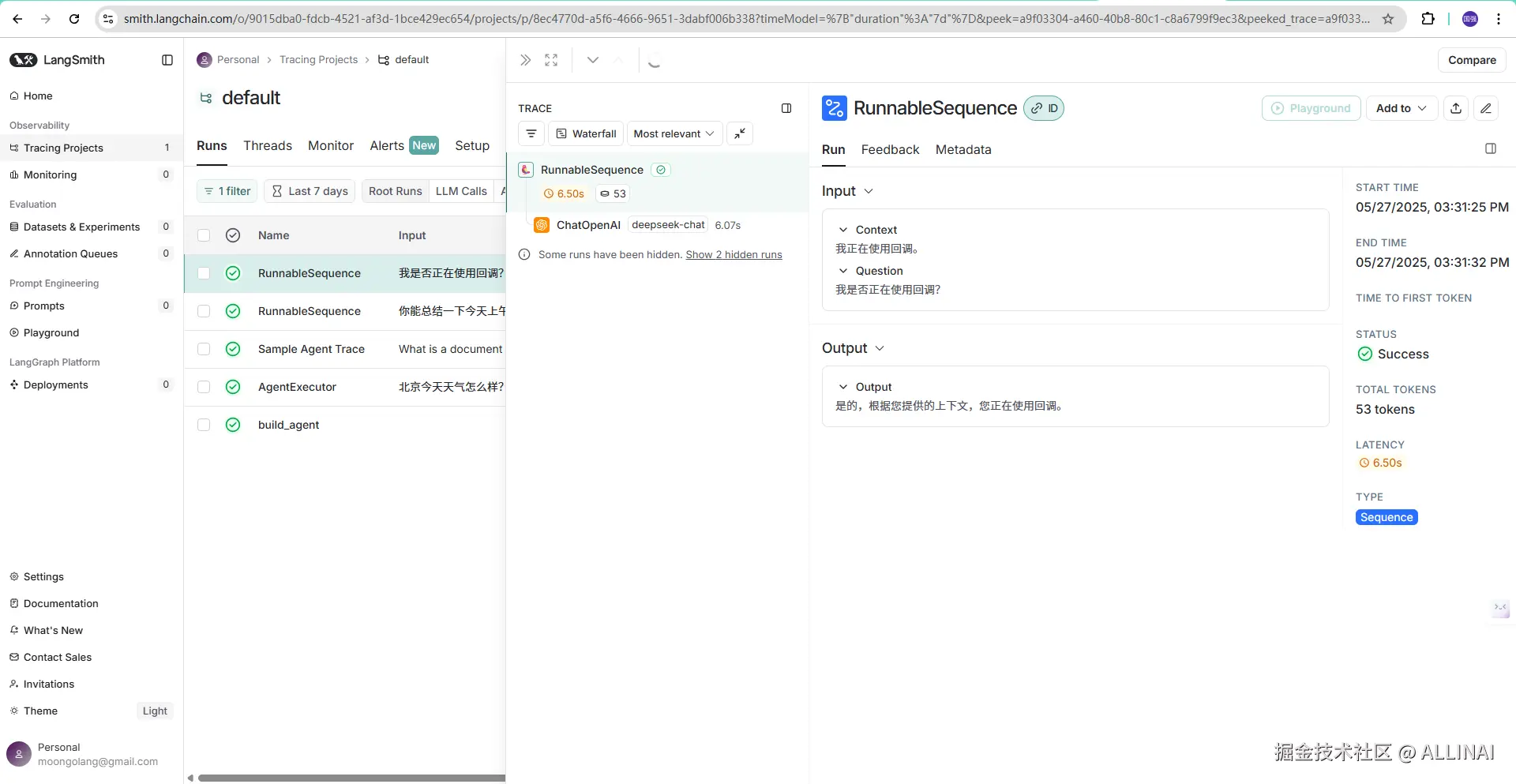Click Show 2 hidden runs link
The image size is (1516, 784).
click(734, 254)
